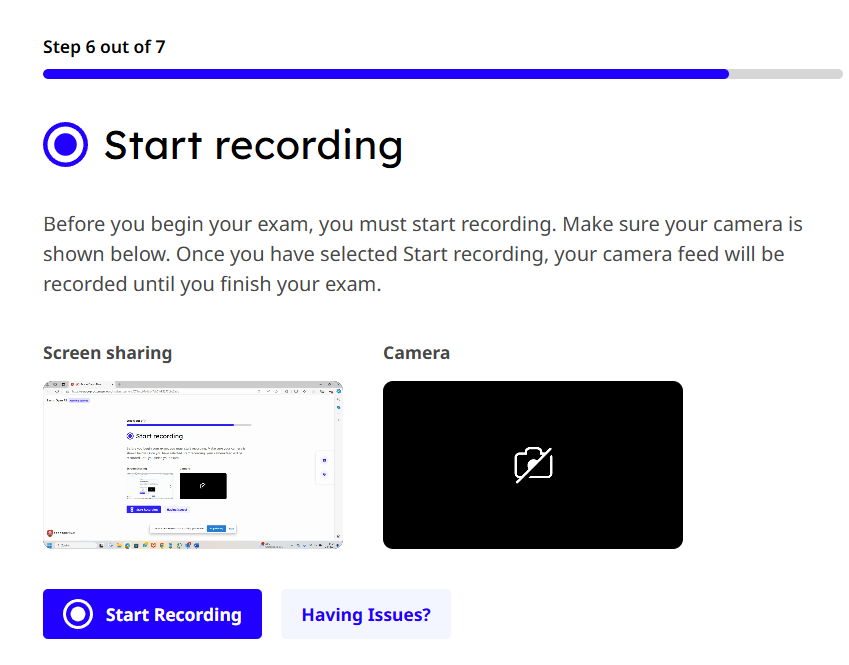Click mini progress bar in screen-share thumbnail
Image resolution: width=849 pixels, height=665 pixels.
click(188, 425)
